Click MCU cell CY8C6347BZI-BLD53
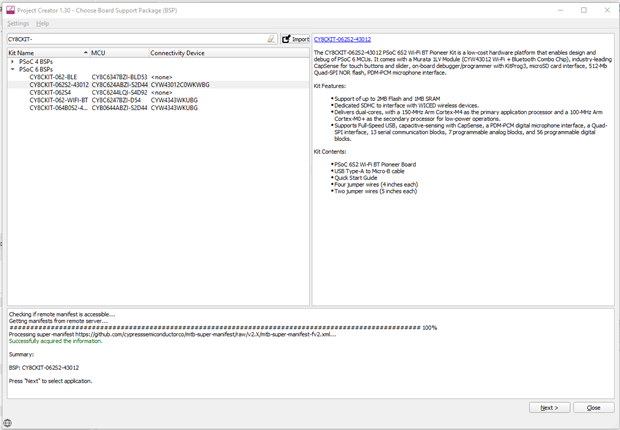620x430 pixels. click(x=119, y=77)
